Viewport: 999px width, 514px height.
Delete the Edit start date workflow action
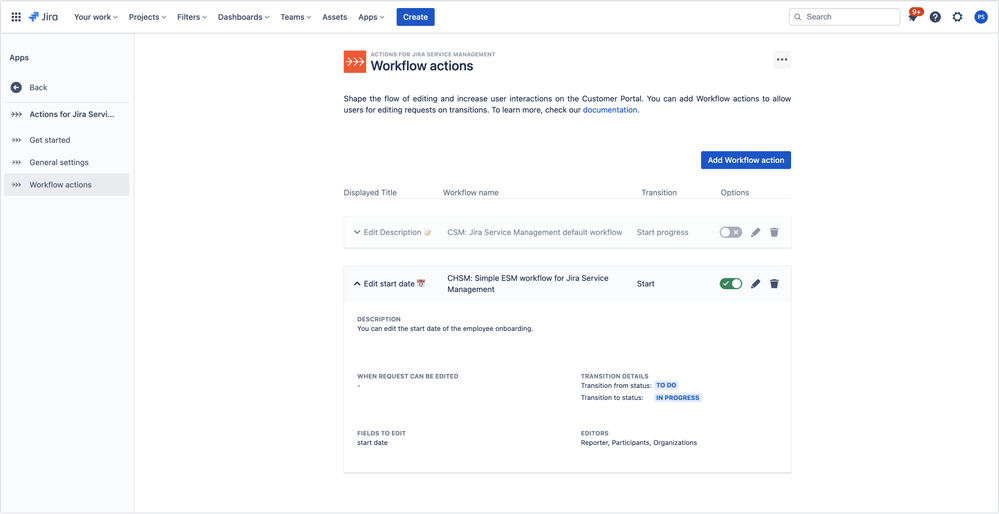[x=774, y=283]
